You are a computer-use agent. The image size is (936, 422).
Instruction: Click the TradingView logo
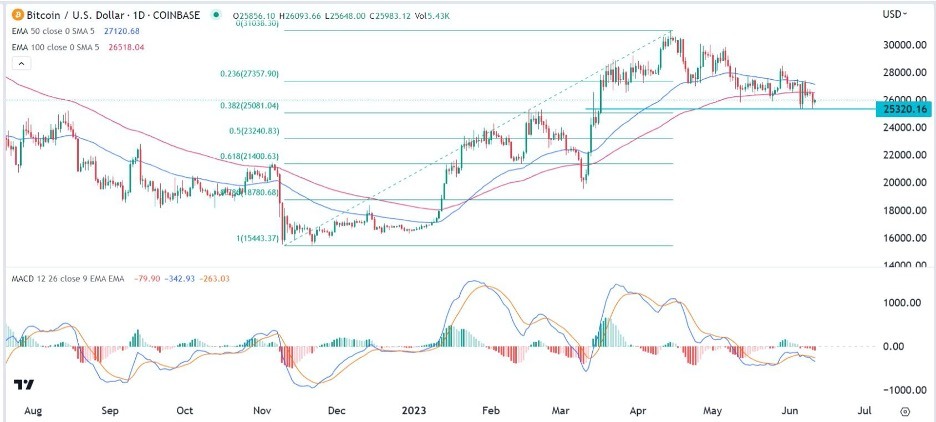(x=24, y=384)
